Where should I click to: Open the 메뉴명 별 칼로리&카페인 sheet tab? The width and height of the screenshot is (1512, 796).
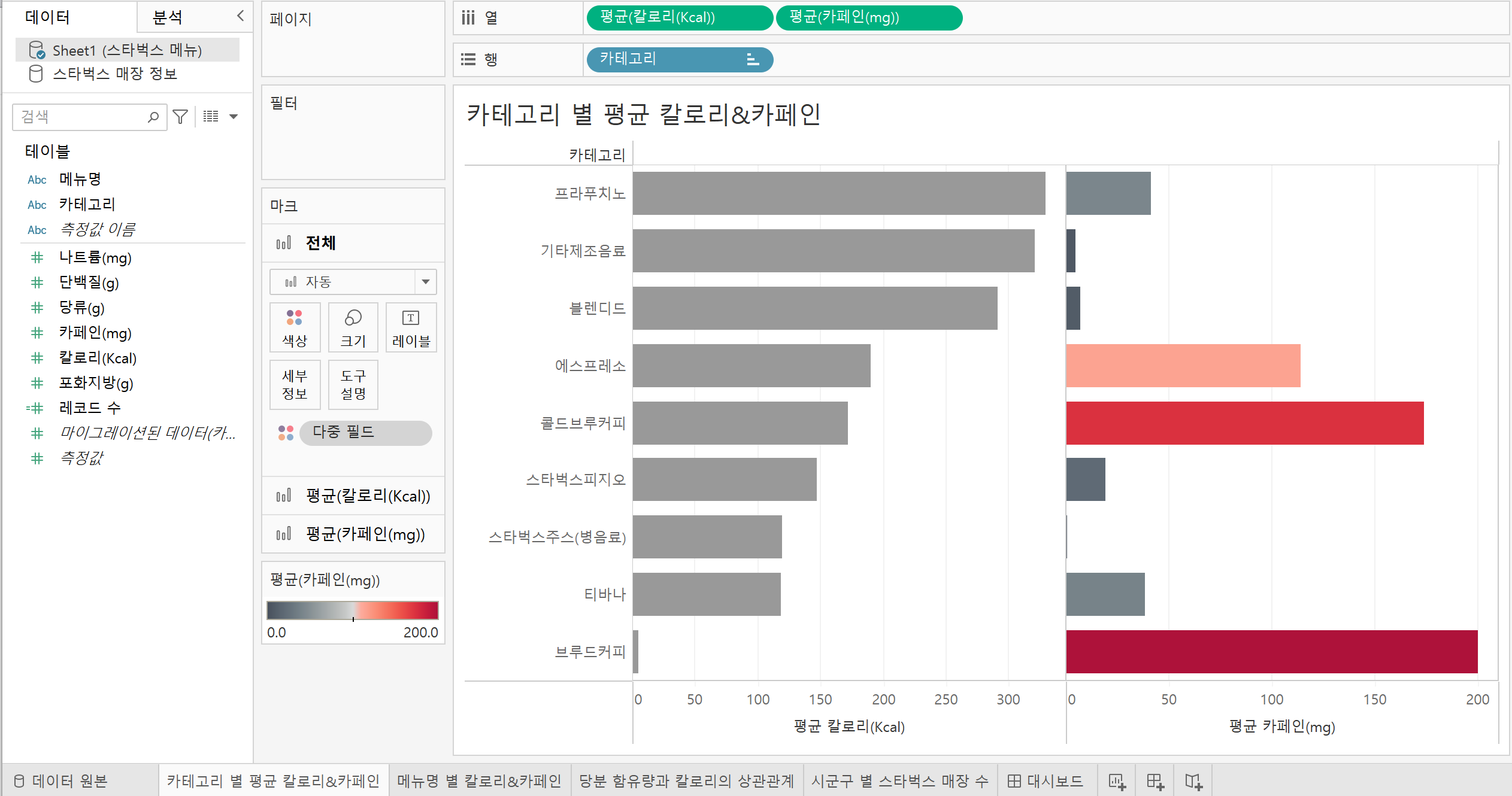coord(479,781)
